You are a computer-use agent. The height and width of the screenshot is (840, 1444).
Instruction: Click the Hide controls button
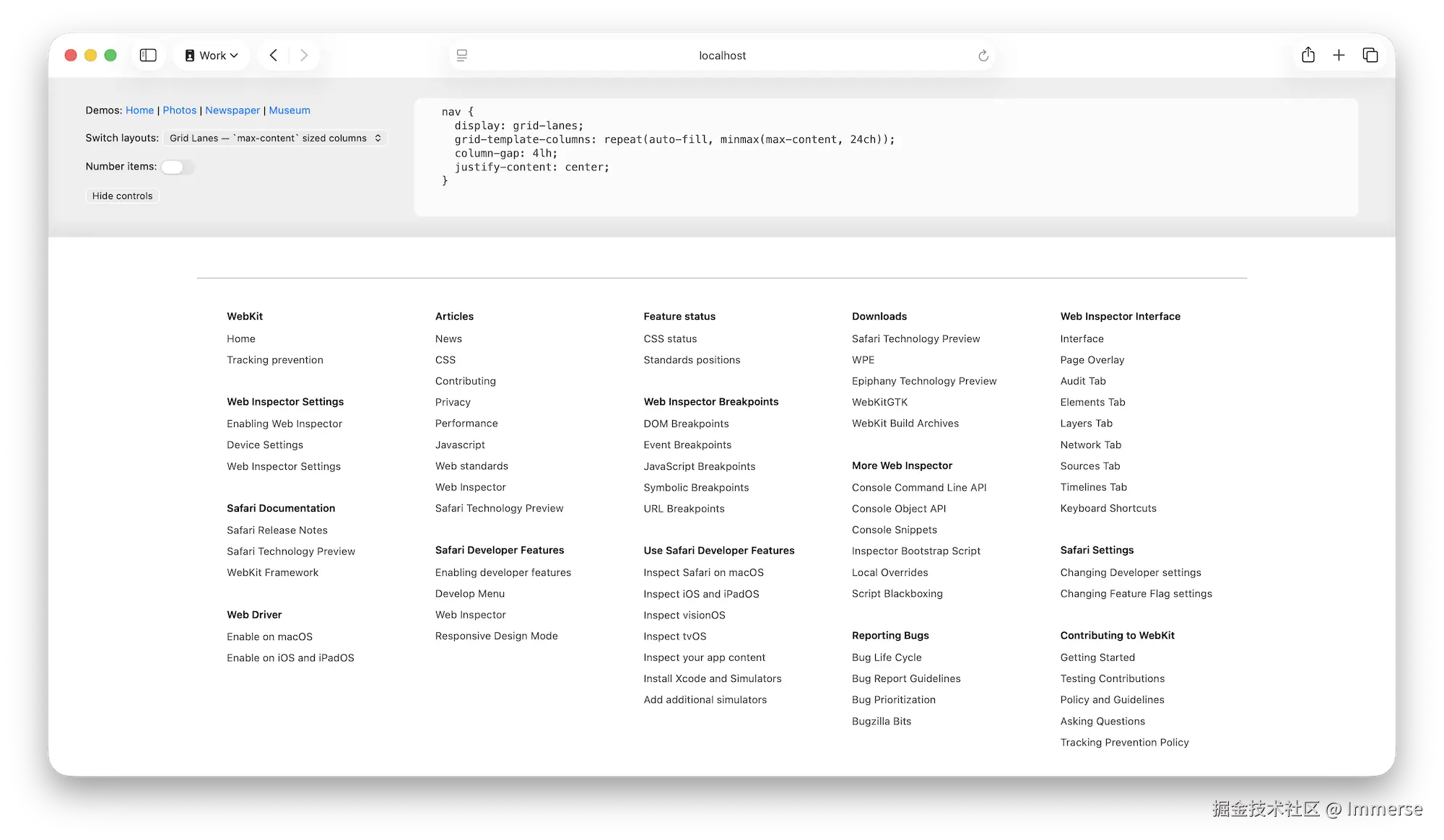122,196
